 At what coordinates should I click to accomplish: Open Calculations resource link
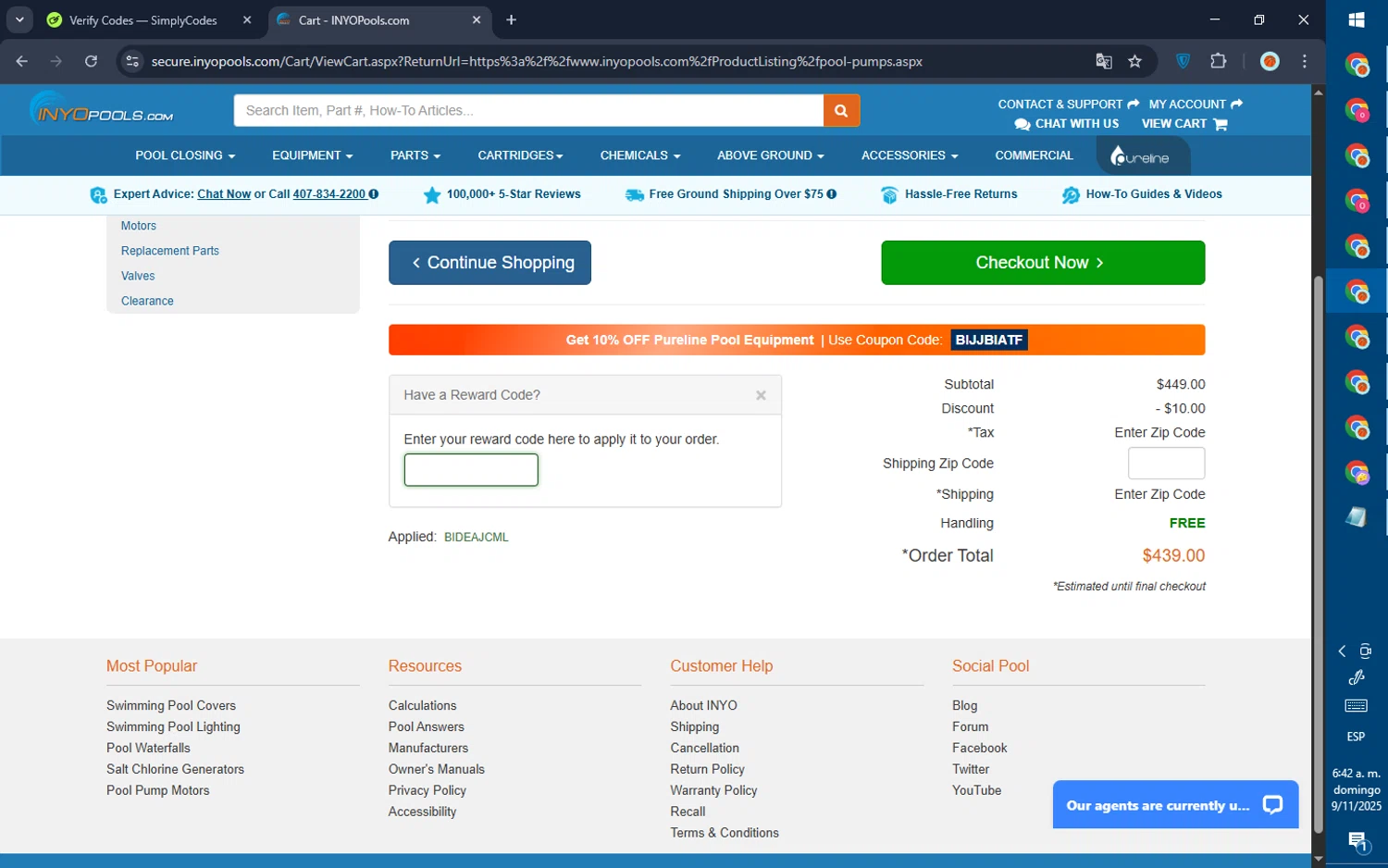[x=422, y=705]
